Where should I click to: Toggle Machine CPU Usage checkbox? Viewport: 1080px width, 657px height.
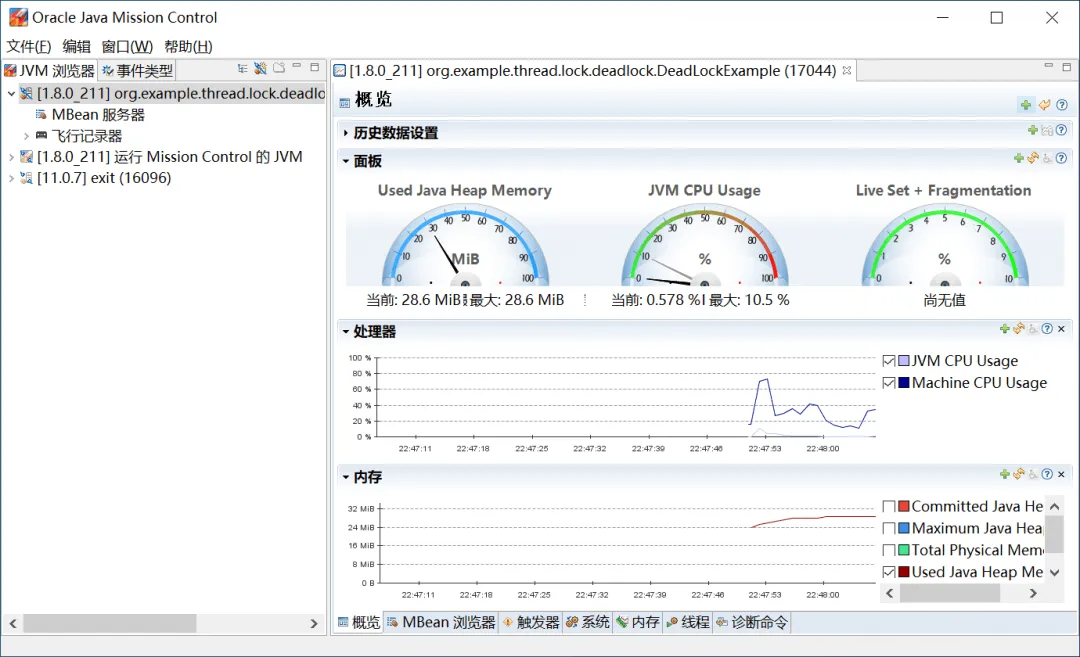pyautogui.click(x=889, y=383)
